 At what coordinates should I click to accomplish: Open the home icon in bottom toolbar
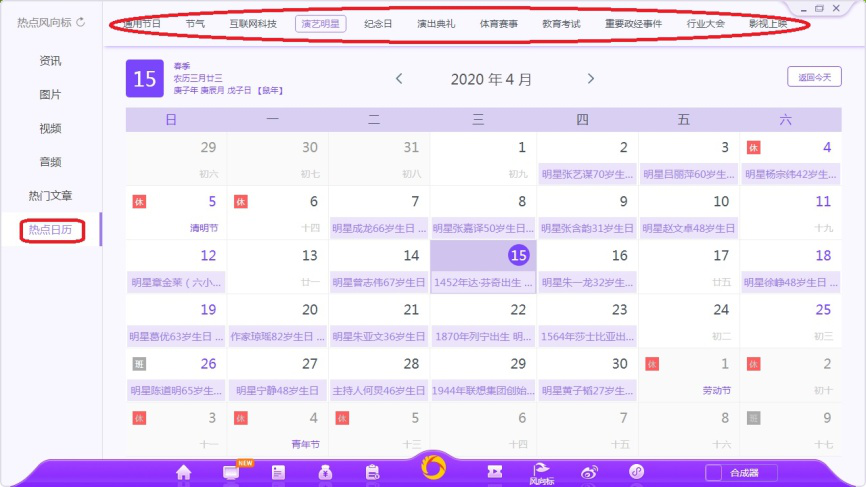click(x=184, y=473)
